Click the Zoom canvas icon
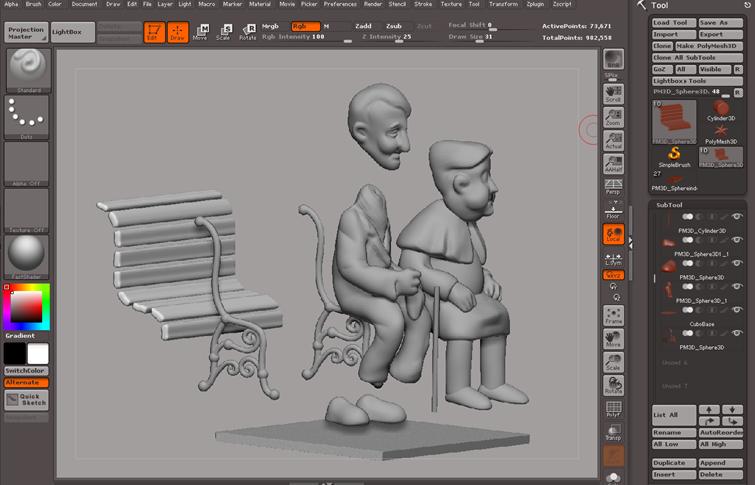The image size is (755, 485). click(613, 117)
